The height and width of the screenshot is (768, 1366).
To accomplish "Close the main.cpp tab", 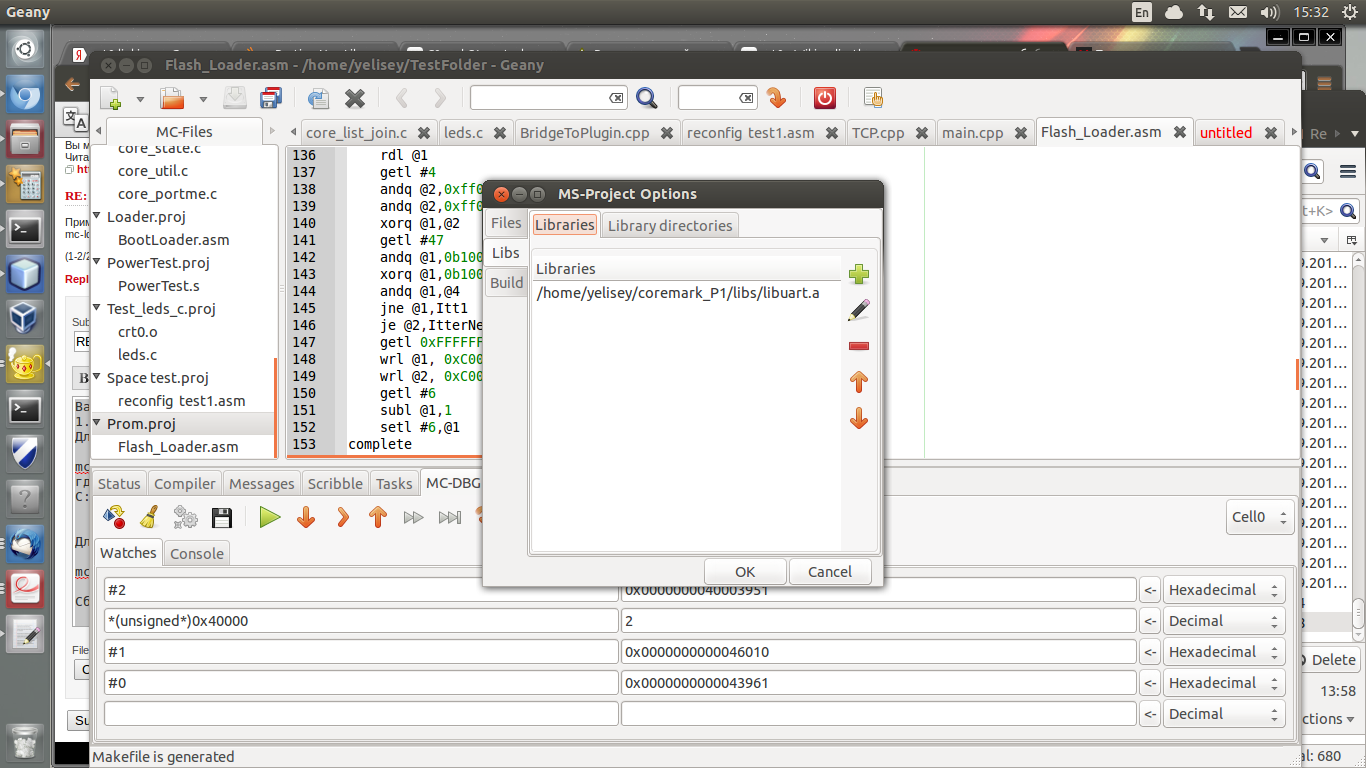I will [1020, 132].
